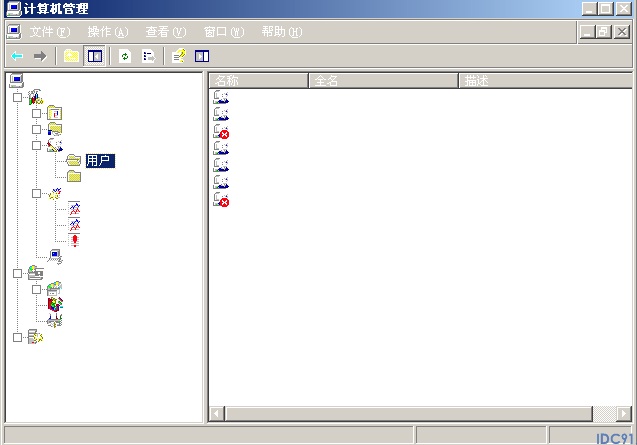Refresh the list with the green arrows icon
The image size is (637, 445).
coord(125,56)
